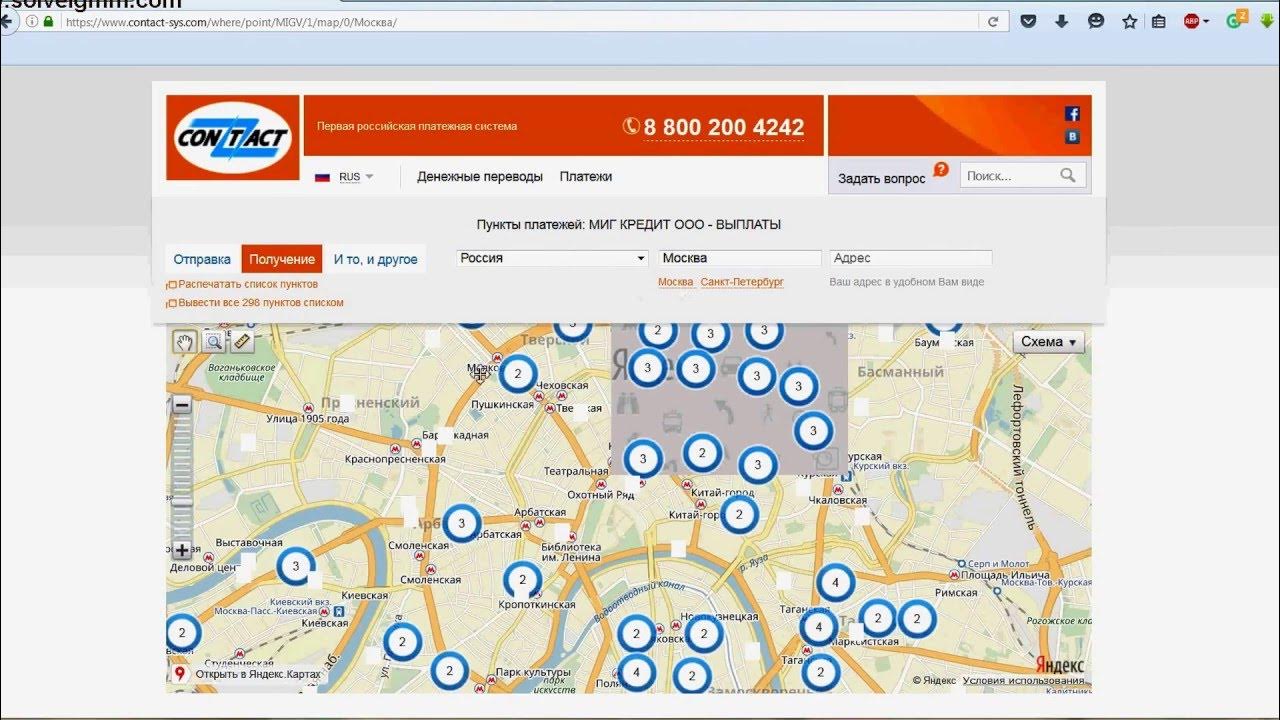Open the Facebook page icon

tap(1072, 114)
